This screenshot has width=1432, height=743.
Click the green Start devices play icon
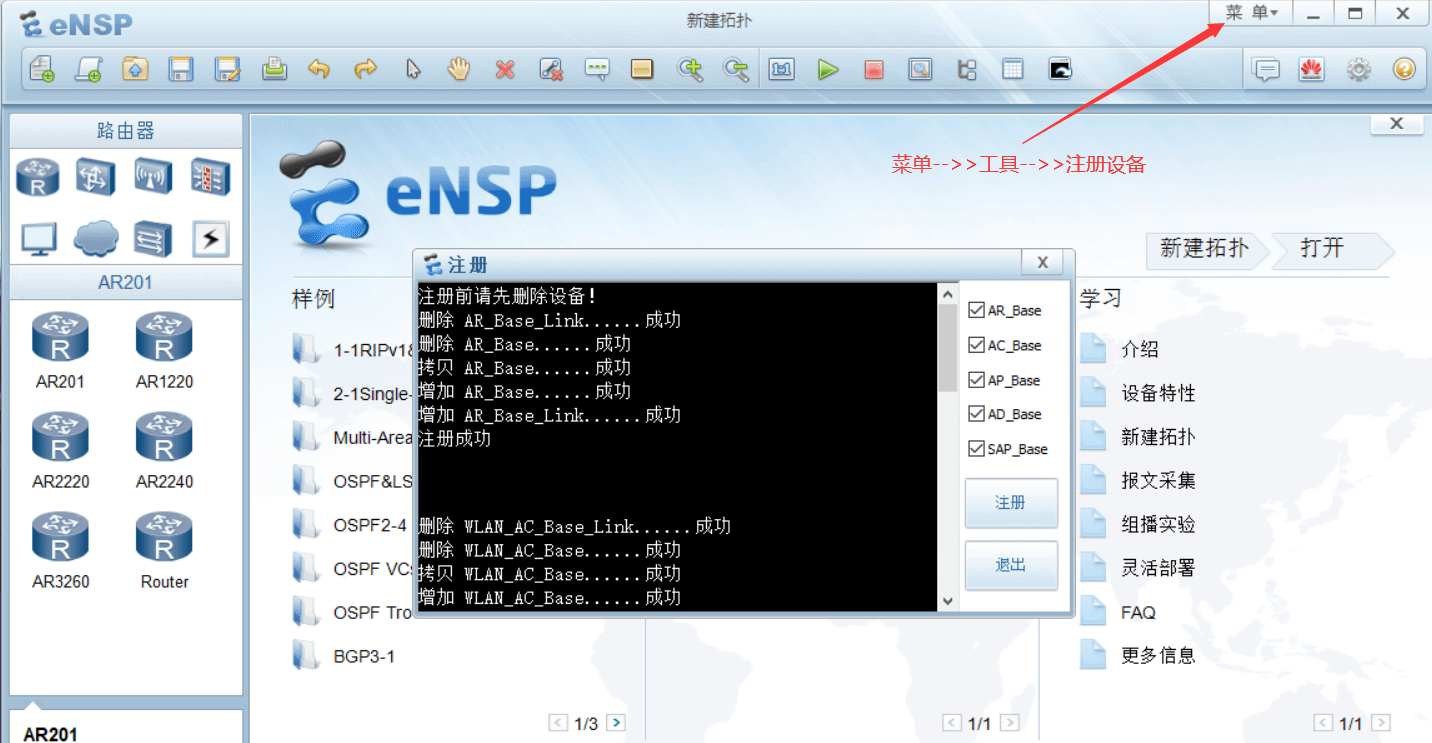(x=828, y=69)
